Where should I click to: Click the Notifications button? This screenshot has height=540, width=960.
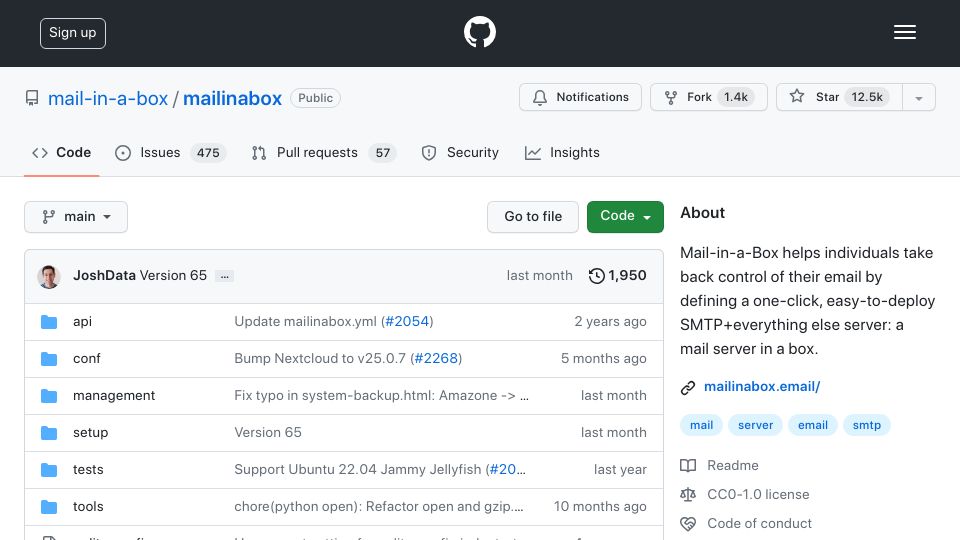coord(580,97)
